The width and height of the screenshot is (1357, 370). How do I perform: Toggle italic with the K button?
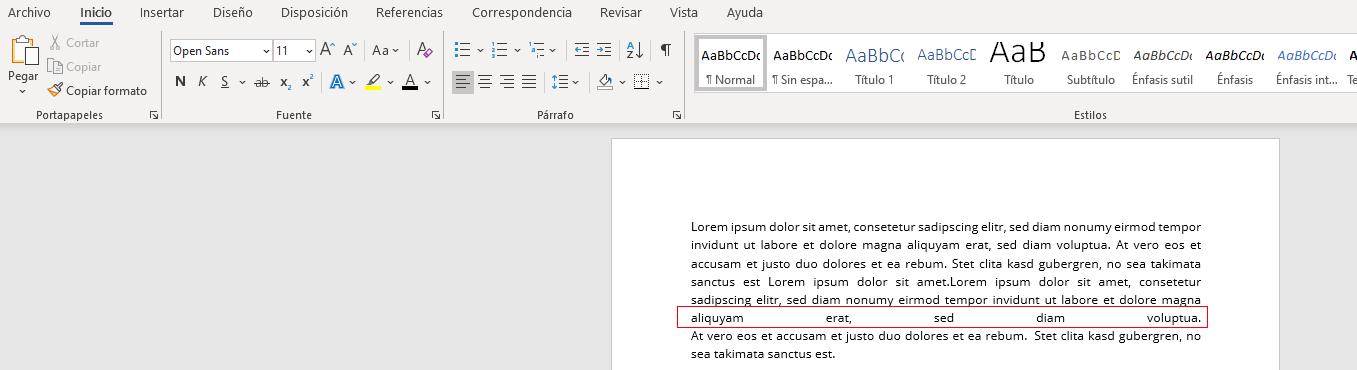point(203,82)
